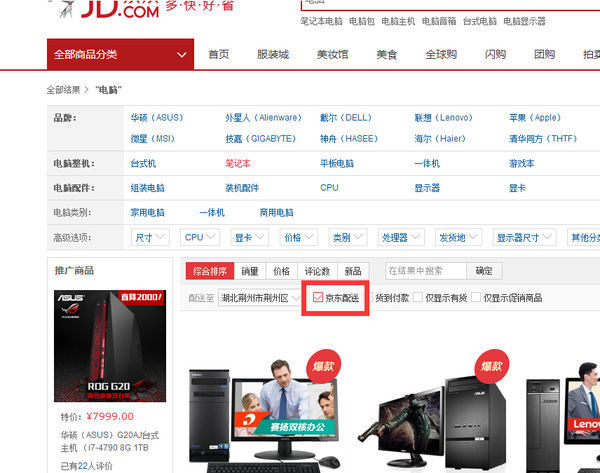Screen dimensions: 600x473
Task: Click the 电脑主机 suggested search link
Action: click(x=398, y=21)
